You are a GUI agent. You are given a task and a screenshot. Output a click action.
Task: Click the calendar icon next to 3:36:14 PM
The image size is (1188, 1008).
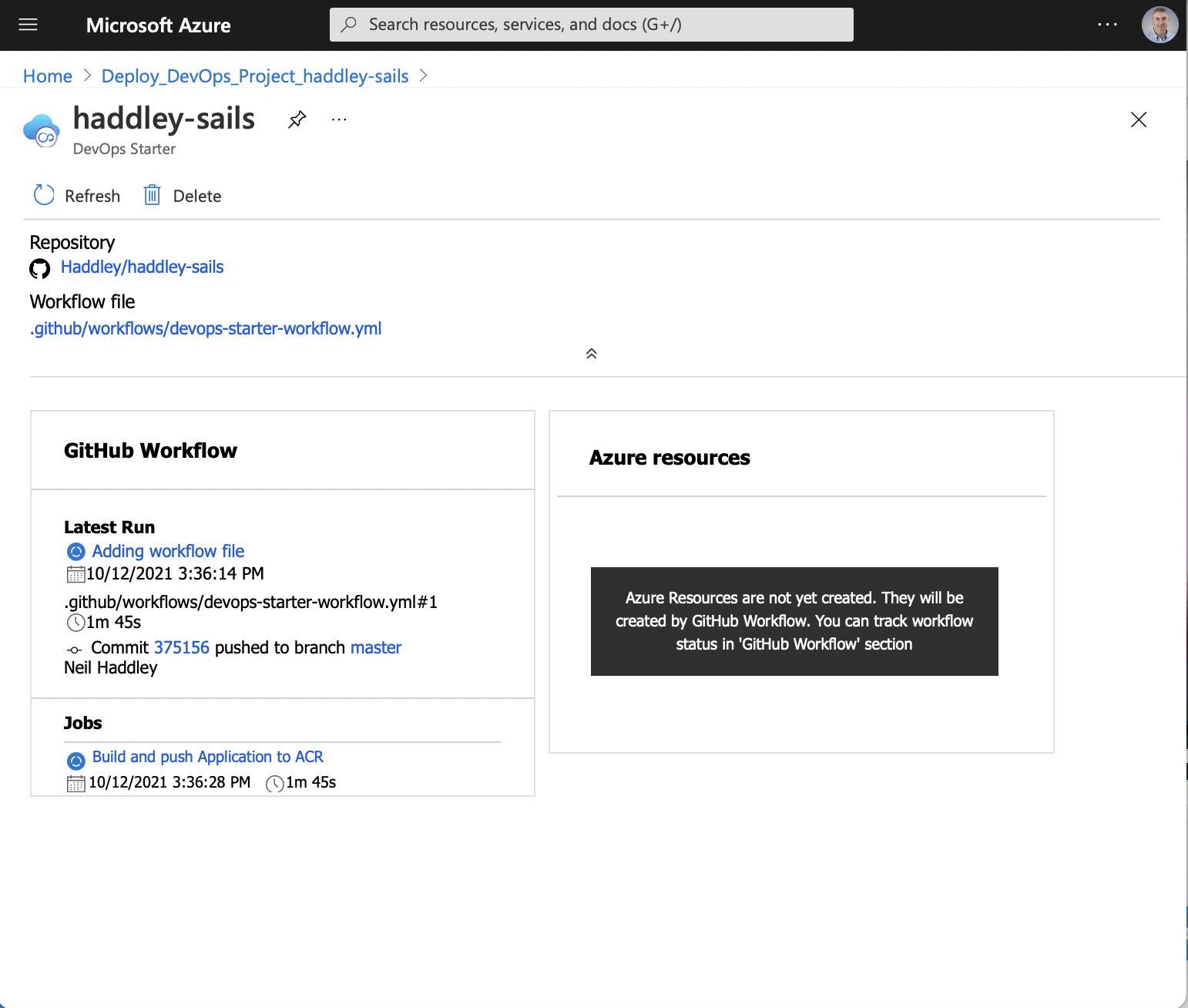pyautogui.click(x=76, y=574)
